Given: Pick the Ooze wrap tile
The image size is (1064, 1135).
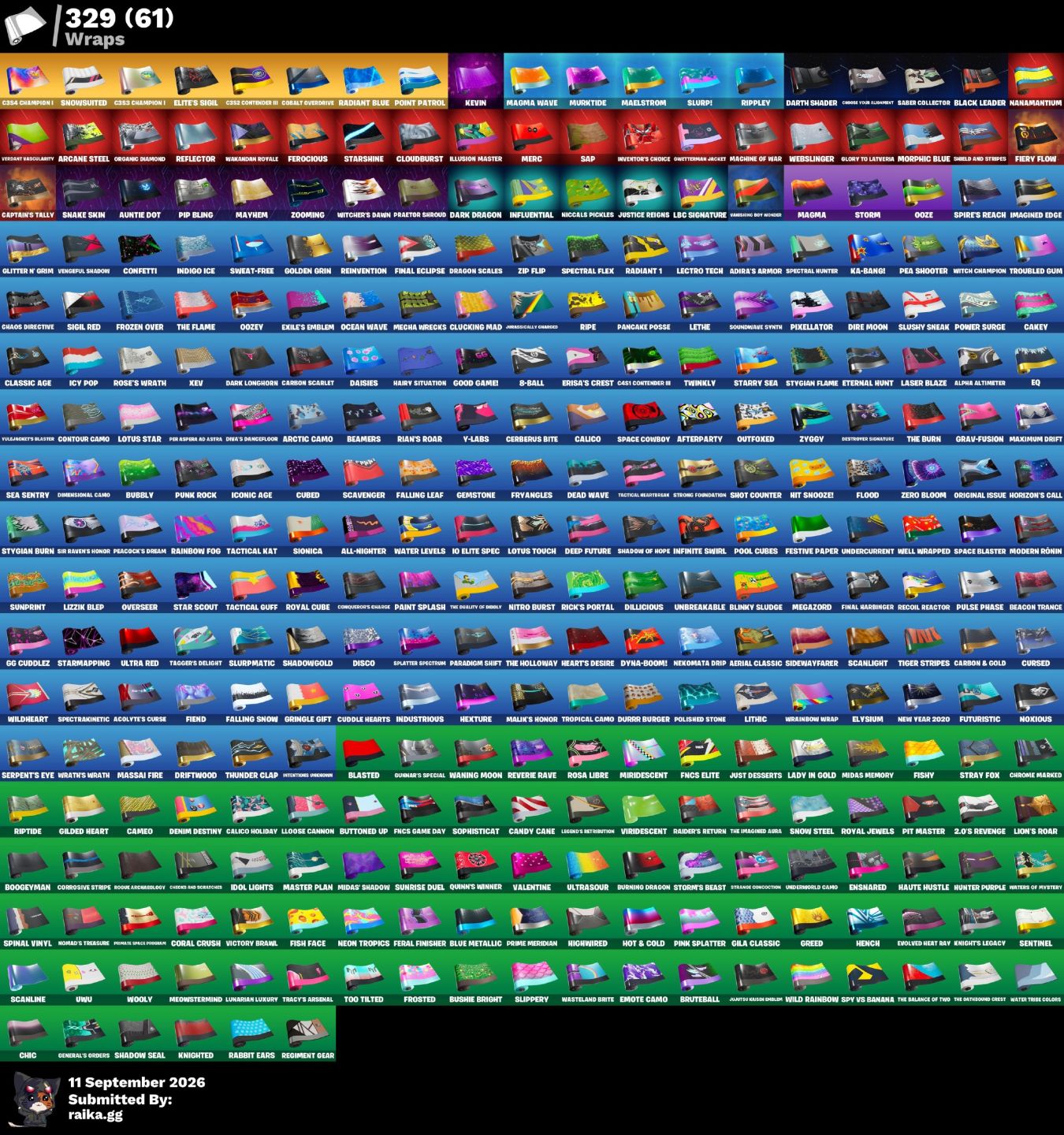Looking at the screenshot, I should pyautogui.click(x=923, y=193).
